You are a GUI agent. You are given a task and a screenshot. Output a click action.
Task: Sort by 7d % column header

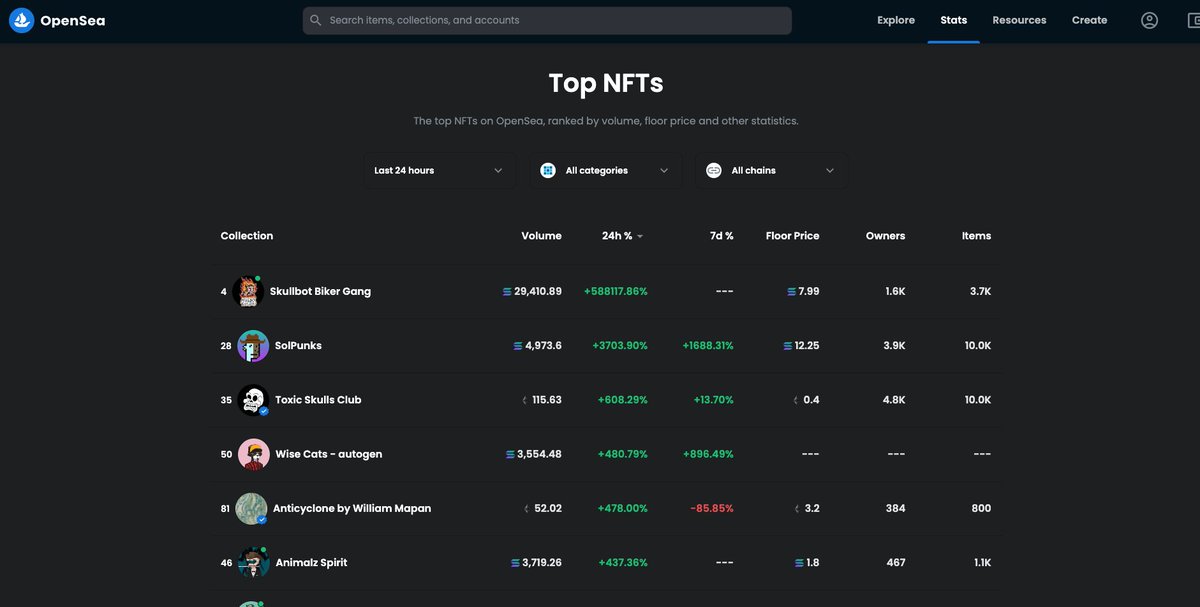click(x=722, y=236)
